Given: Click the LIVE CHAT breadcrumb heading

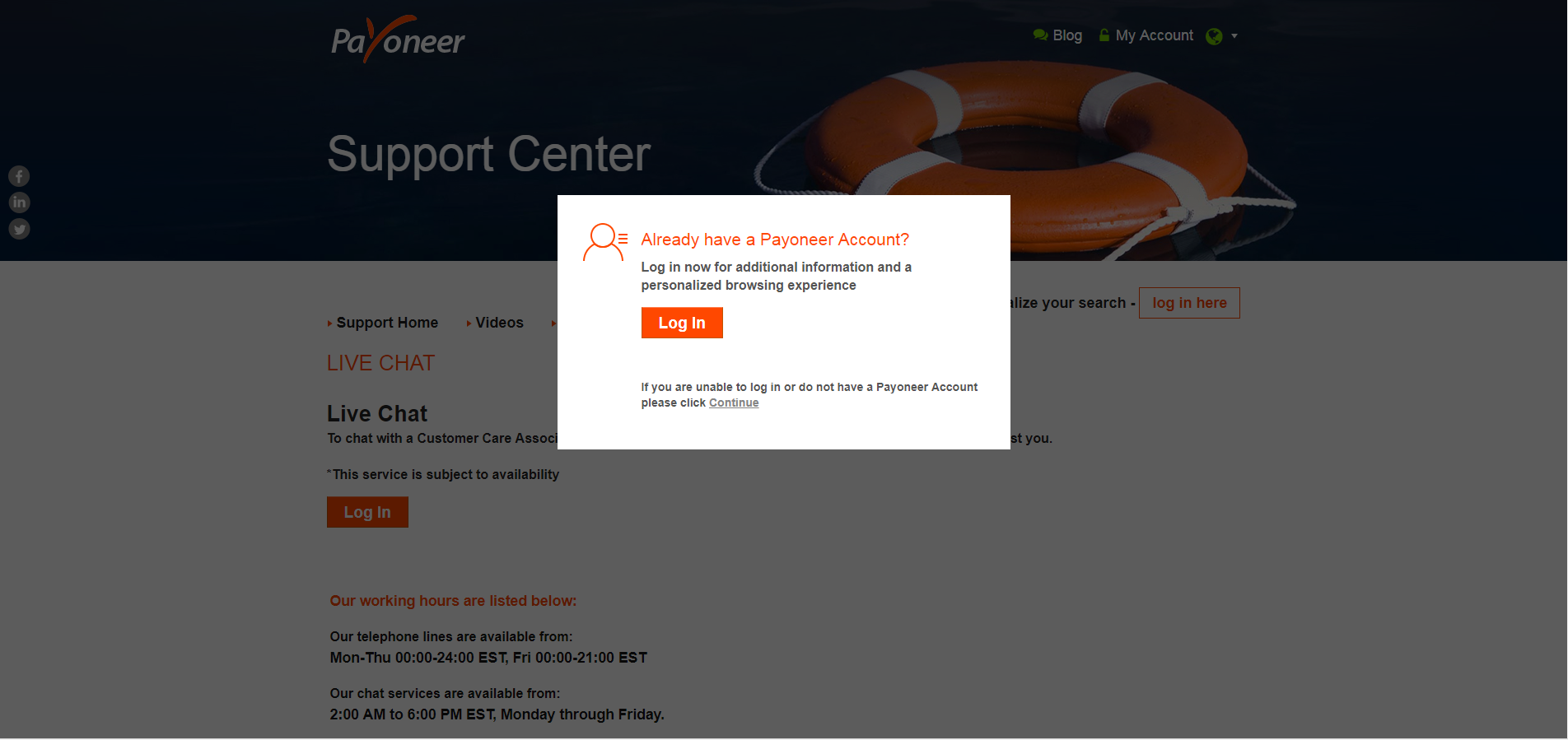Looking at the screenshot, I should pyautogui.click(x=380, y=363).
